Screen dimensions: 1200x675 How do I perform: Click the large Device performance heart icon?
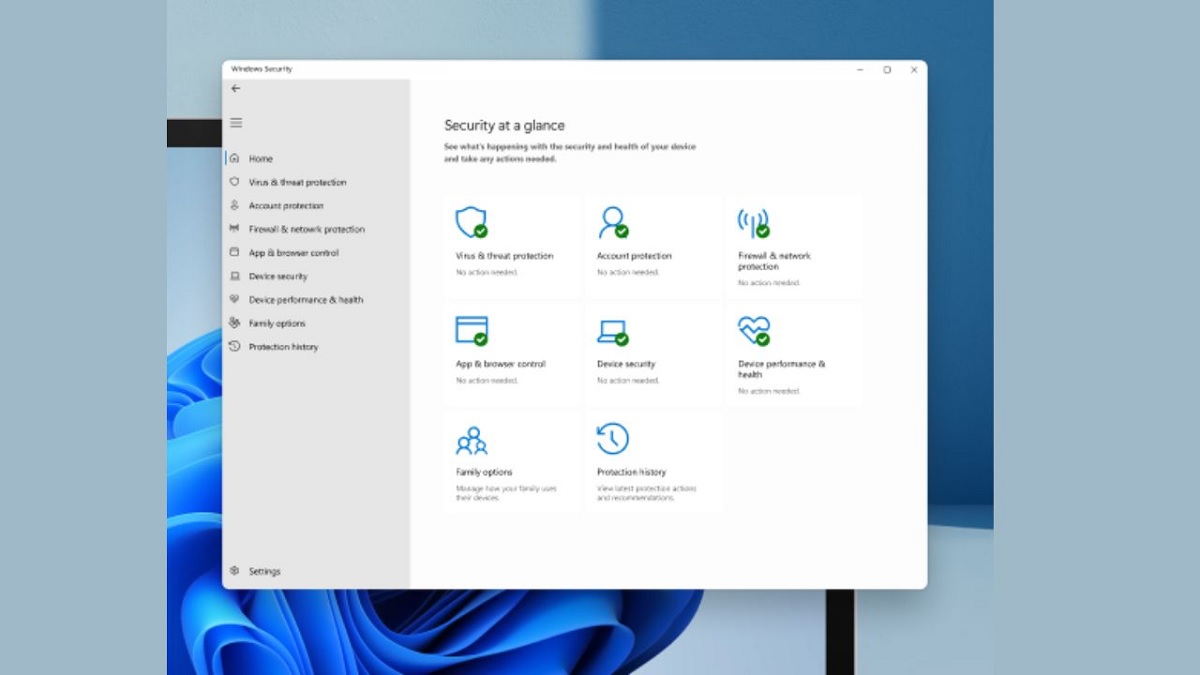pos(754,330)
